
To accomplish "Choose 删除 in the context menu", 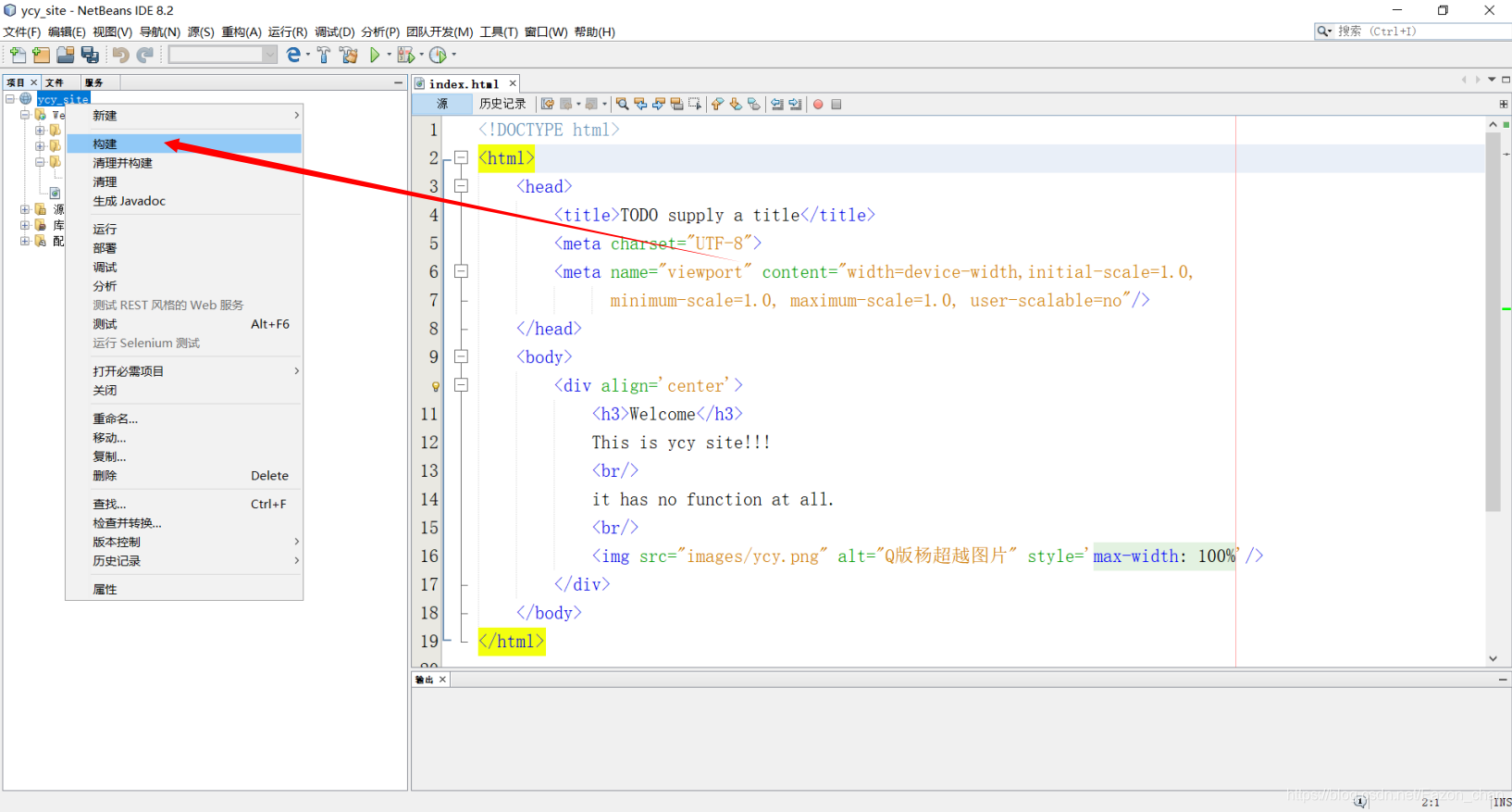I will [184, 475].
